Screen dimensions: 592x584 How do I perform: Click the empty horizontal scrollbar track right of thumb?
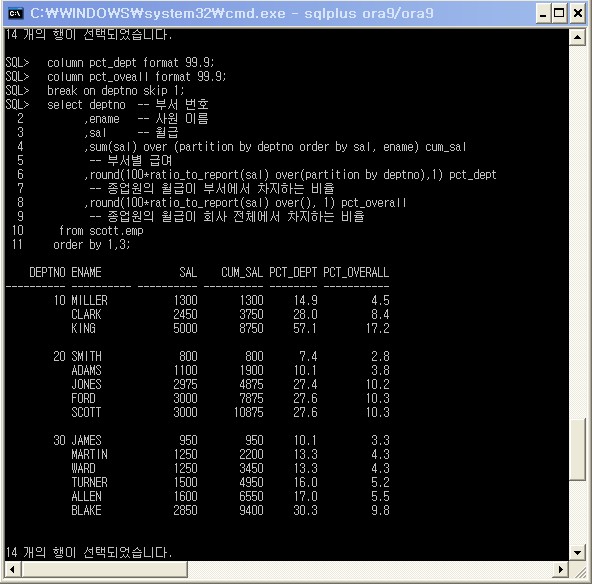(x=370, y=569)
